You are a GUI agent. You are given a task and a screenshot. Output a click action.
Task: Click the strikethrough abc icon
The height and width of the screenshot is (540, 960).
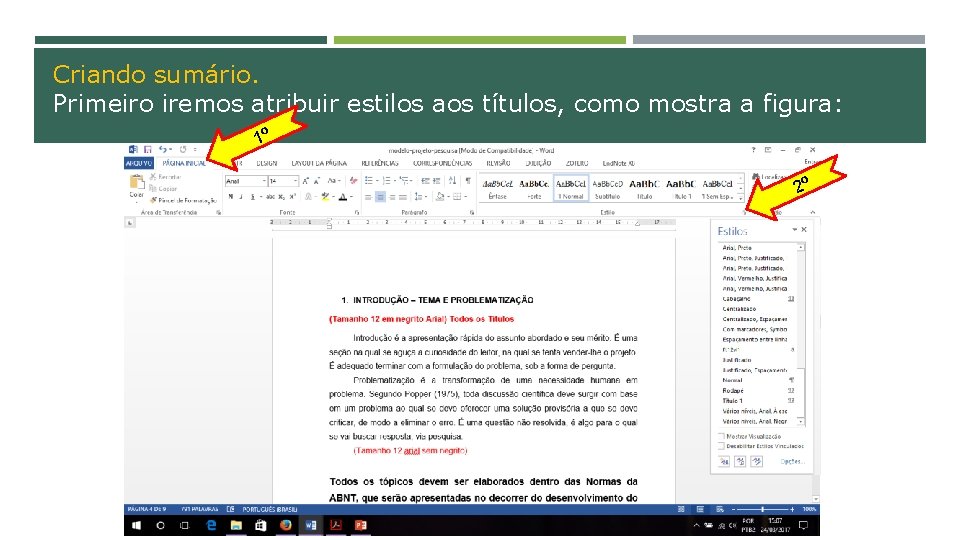pyautogui.click(x=270, y=197)
